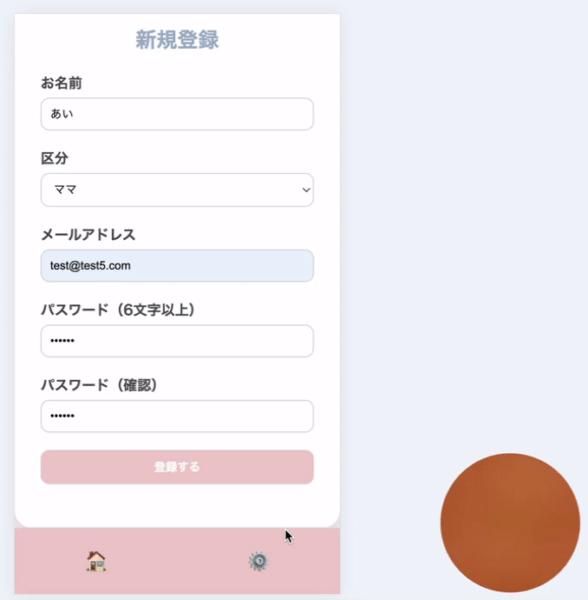Focus the パスワード（6文字以上）input box
This screenshot has height=600, width=588.
(177, 341)
